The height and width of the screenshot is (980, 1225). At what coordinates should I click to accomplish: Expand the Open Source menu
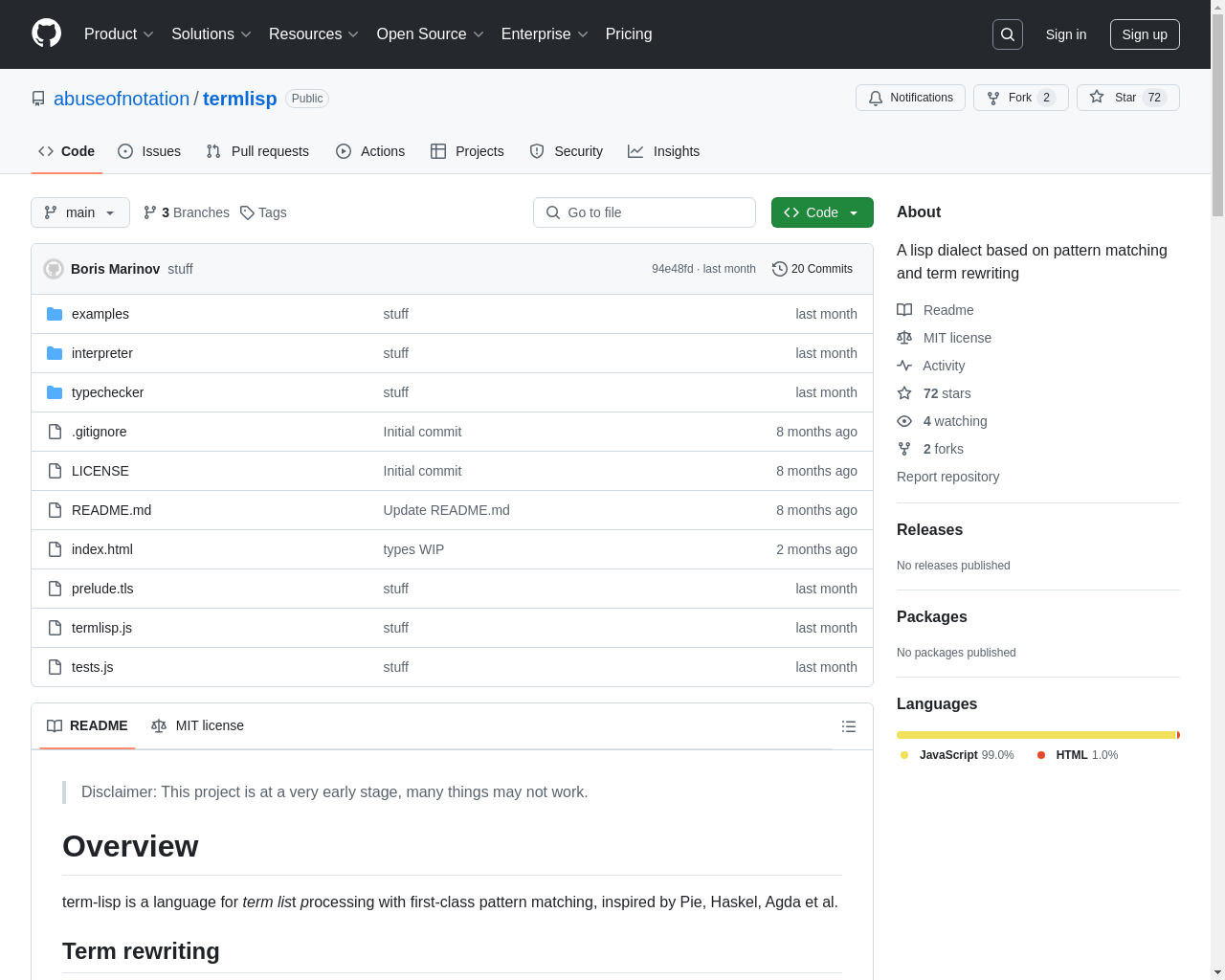point(431,33)
